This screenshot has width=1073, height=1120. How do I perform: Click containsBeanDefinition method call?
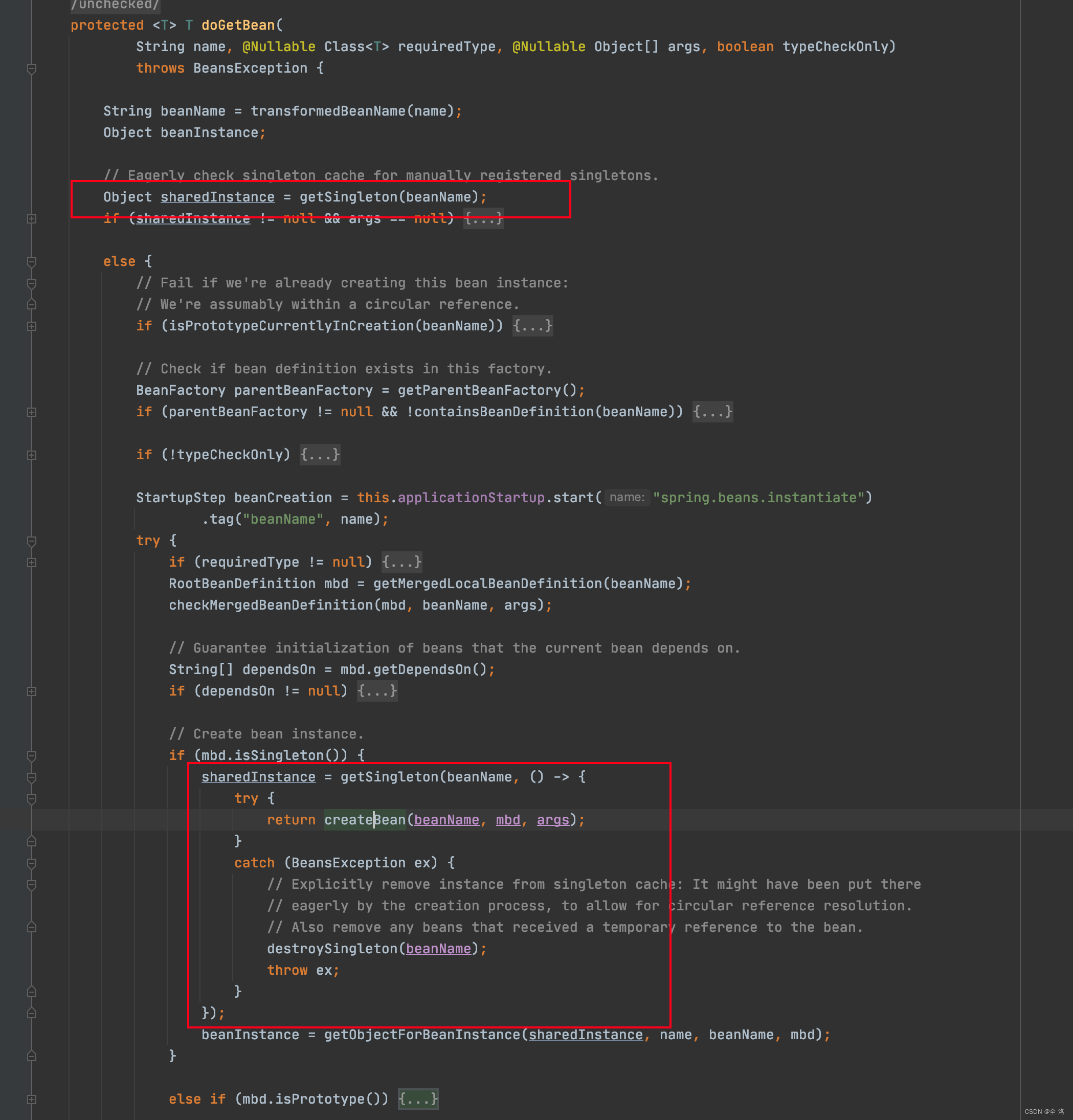coord(504,411)
